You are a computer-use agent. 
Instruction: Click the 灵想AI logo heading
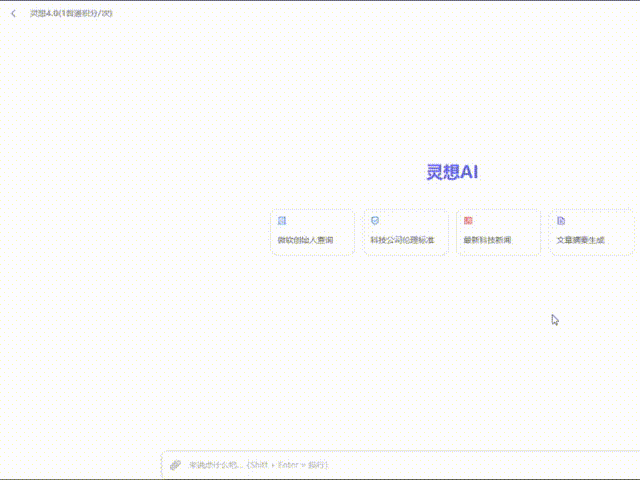click(452, 172)
